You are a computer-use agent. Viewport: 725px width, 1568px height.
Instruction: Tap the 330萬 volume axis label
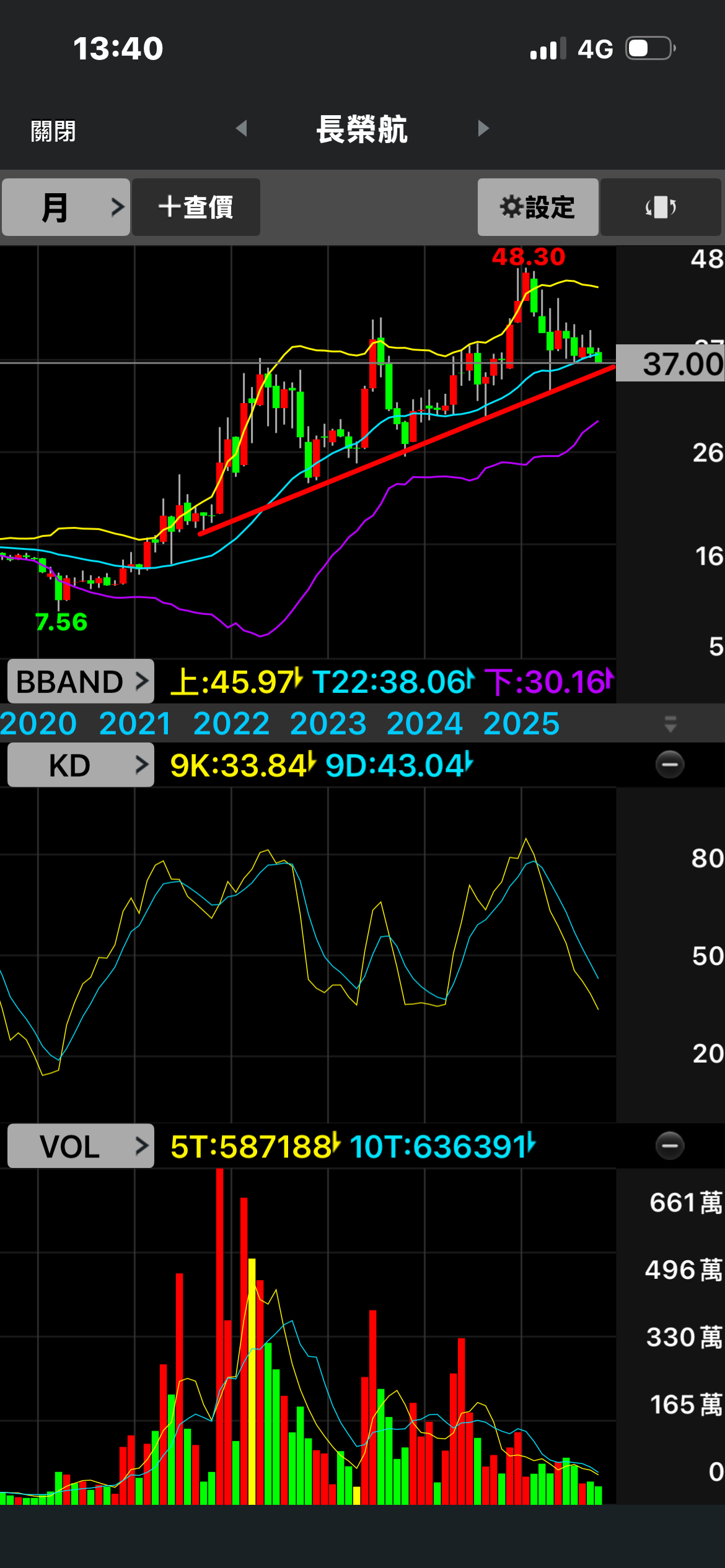(x=685, y=1337)
